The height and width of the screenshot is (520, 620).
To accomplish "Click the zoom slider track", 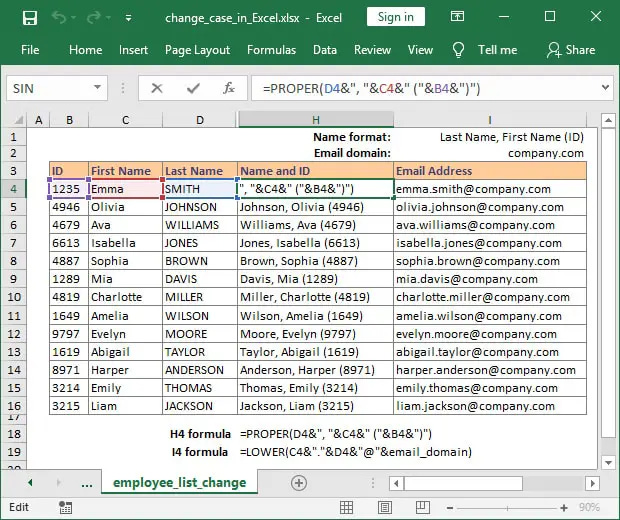I will click(507, 508).
